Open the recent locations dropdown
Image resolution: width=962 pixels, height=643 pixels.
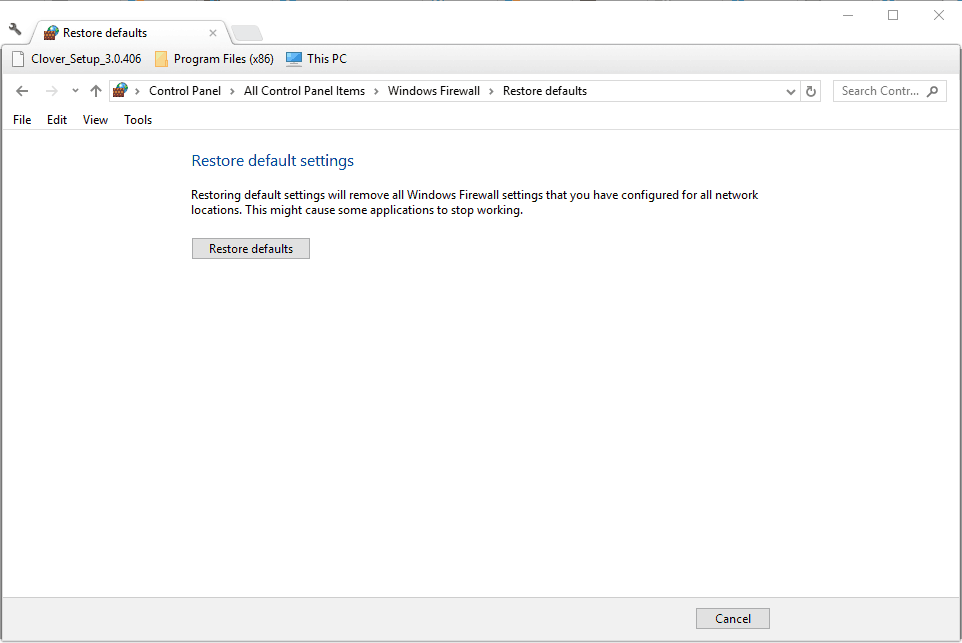coord(75,91)
